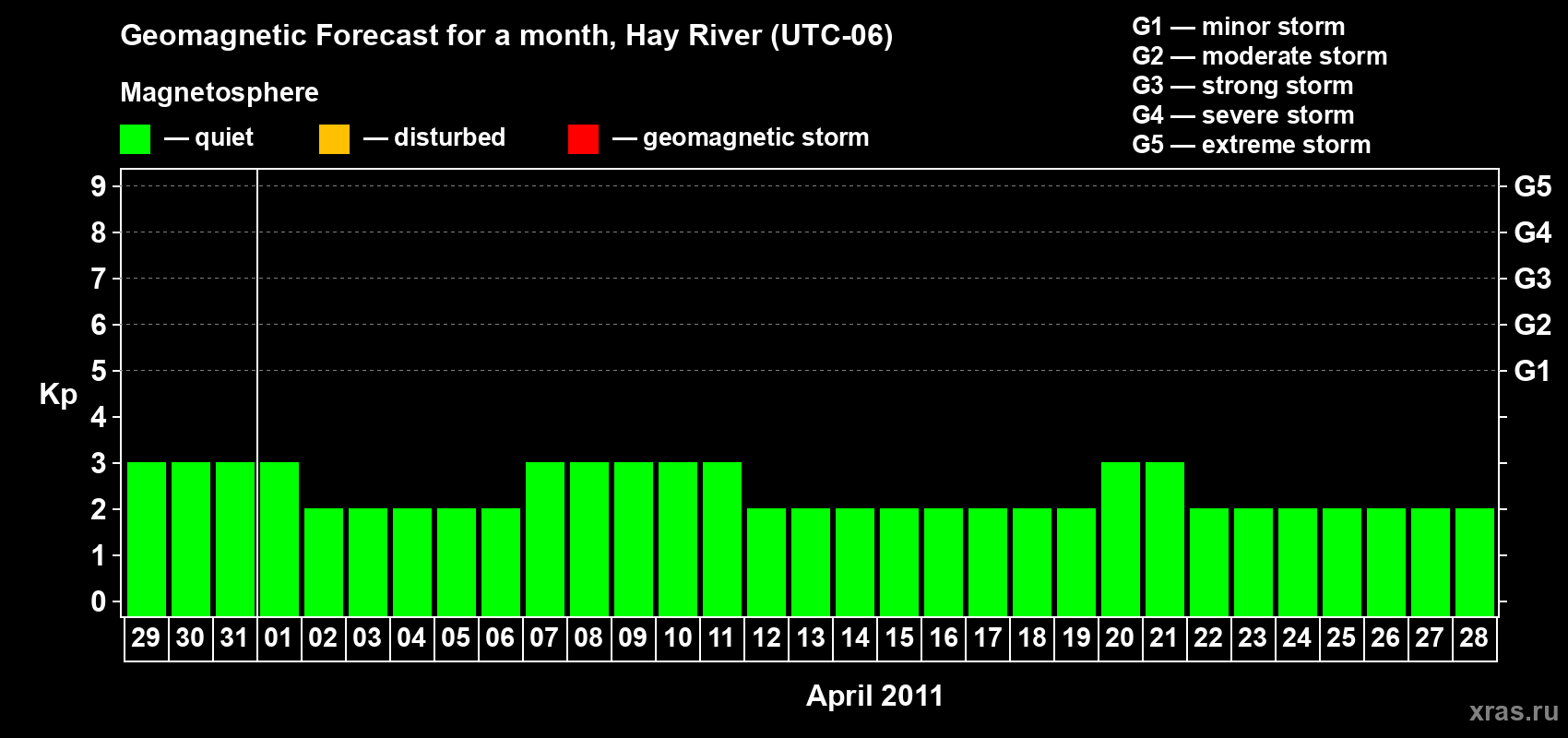Select the bar for day 30
The width and height of the screenshot is (1568, 738).
pyautogui.click(x=191, y=539)
